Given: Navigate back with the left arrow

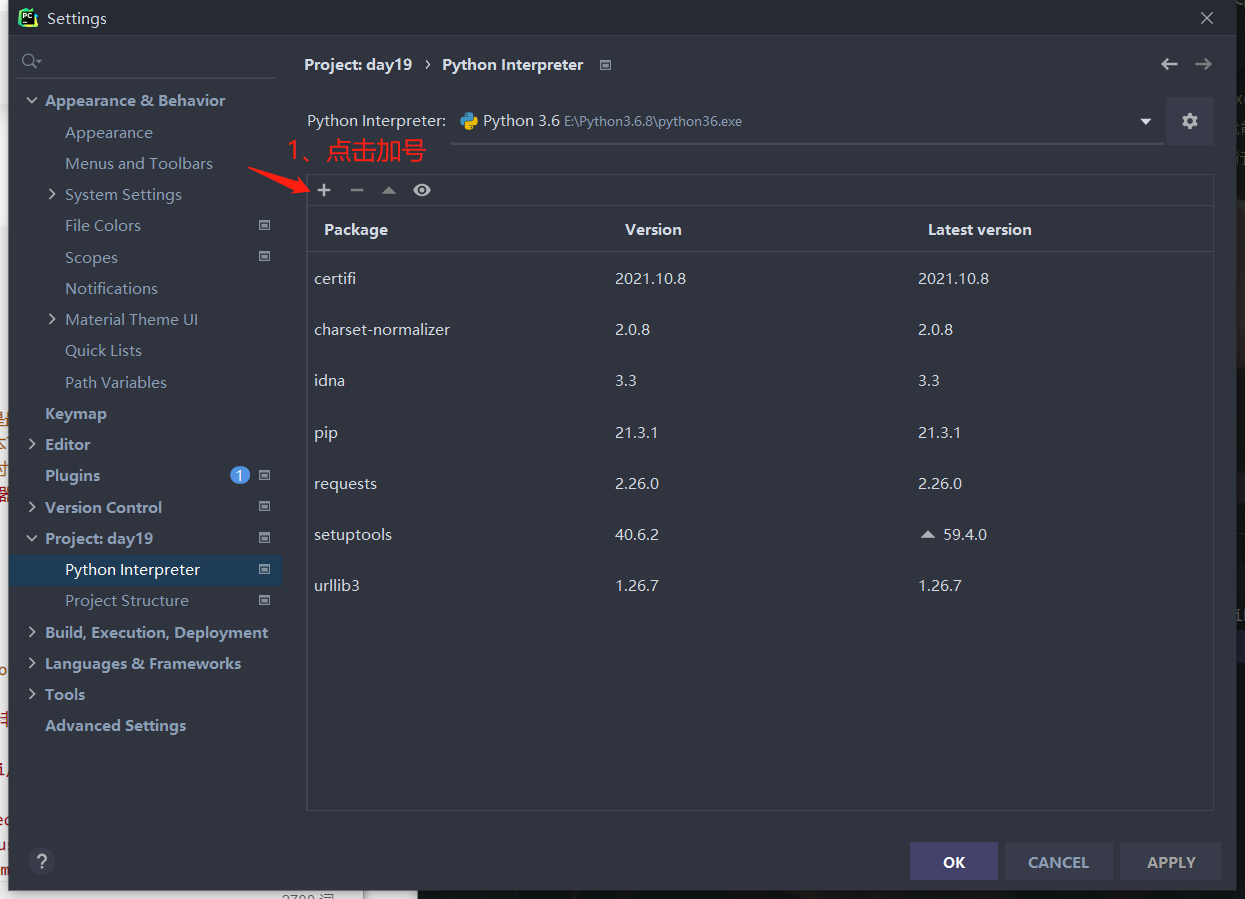Looking at the screenshot, I should pos(1169,64).
